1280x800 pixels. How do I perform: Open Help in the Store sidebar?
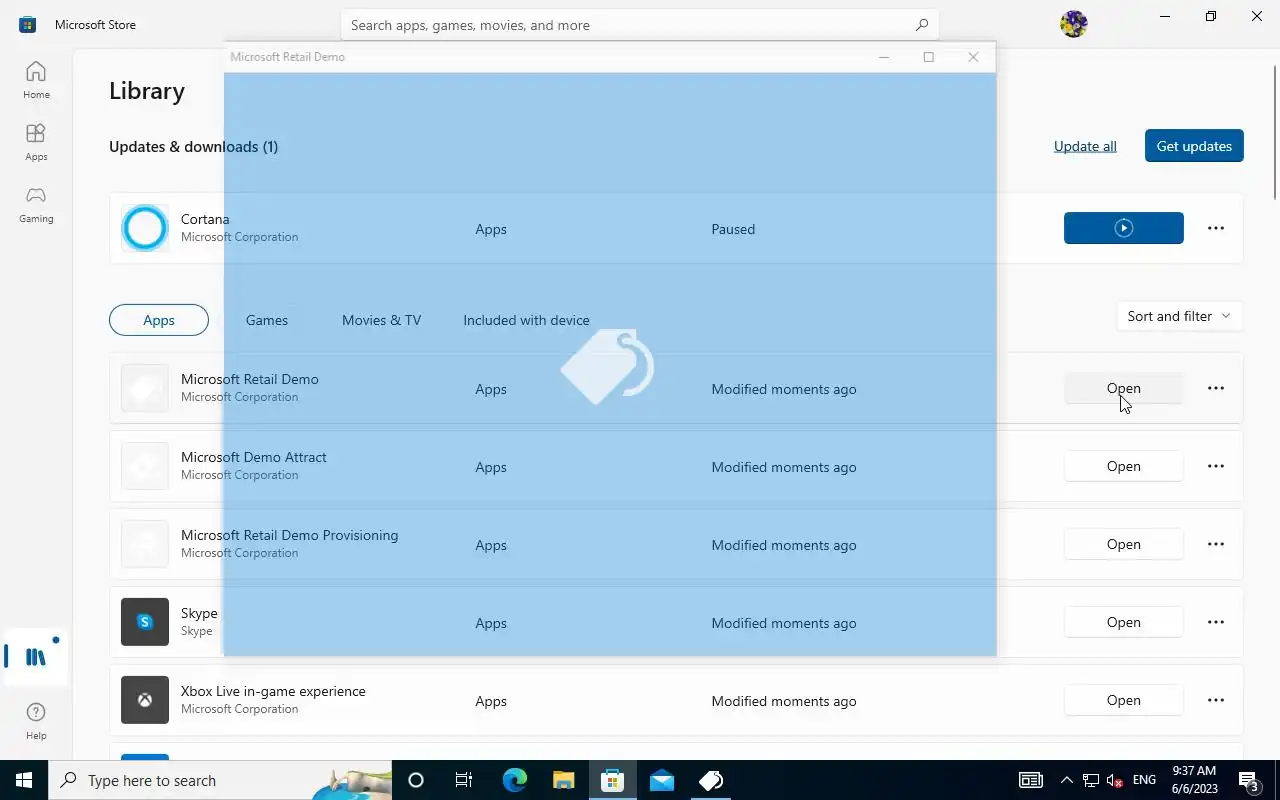tap(36, 720)
